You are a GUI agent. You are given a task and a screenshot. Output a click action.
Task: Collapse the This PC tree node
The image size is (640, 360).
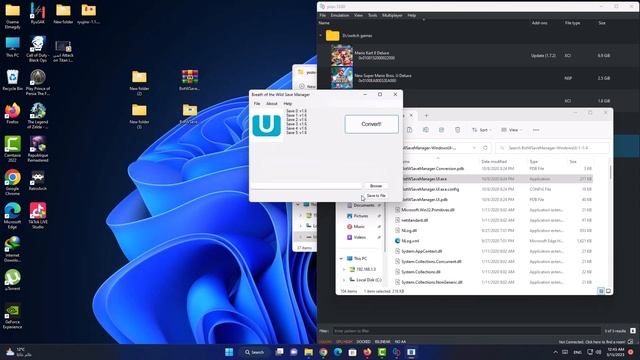coord(341,258)
